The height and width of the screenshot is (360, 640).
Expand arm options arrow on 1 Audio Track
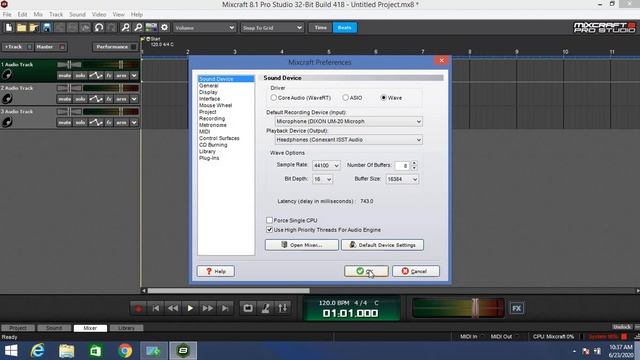134,76
